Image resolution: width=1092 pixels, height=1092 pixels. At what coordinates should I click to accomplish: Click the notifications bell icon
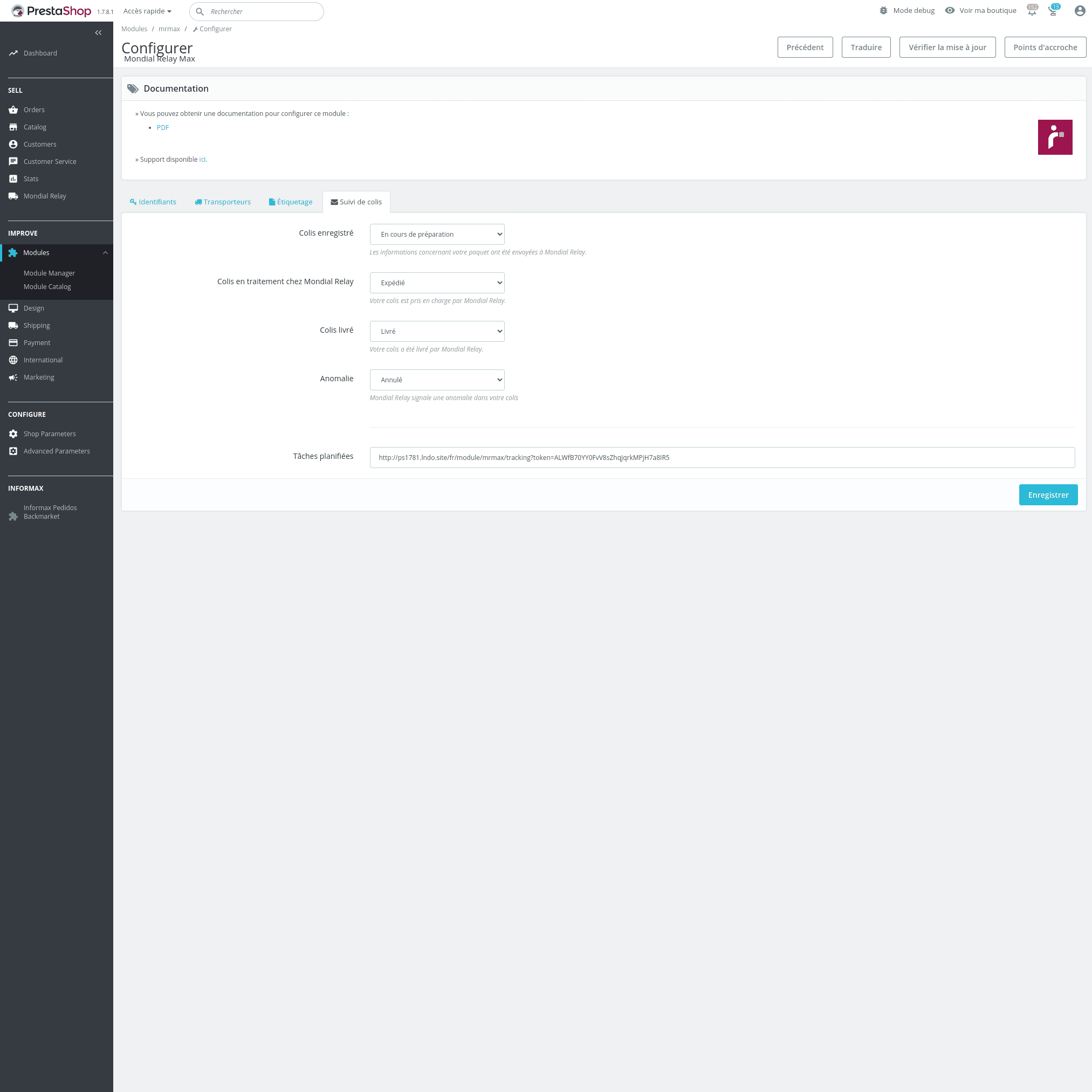tap(1032, 11)
